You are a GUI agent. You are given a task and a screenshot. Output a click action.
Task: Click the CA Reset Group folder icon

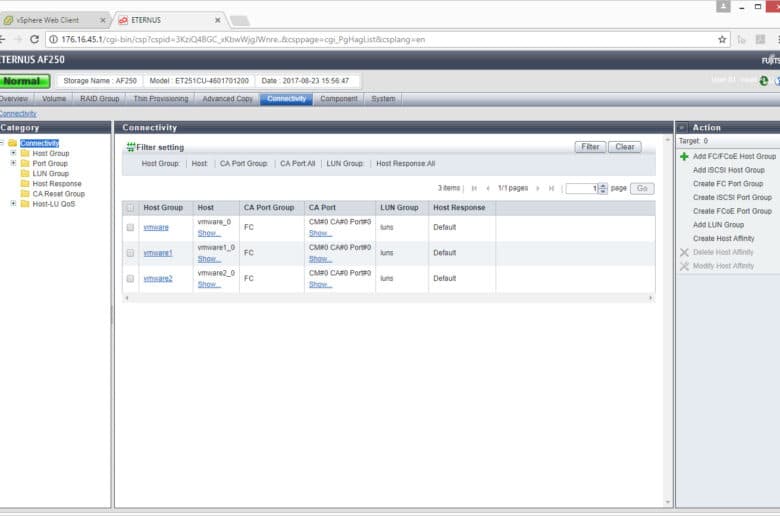25,194
